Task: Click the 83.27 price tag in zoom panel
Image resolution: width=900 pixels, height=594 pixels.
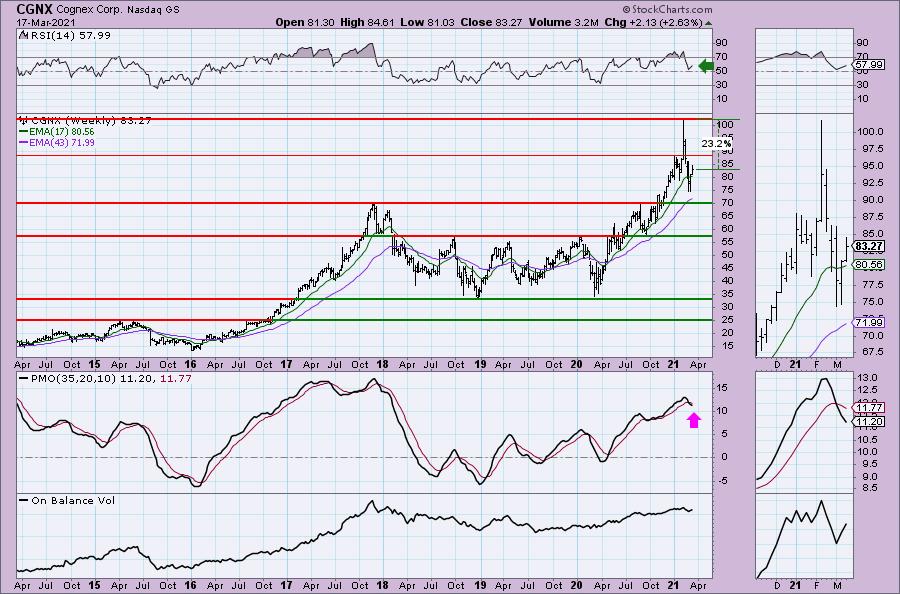Action: 868,246
